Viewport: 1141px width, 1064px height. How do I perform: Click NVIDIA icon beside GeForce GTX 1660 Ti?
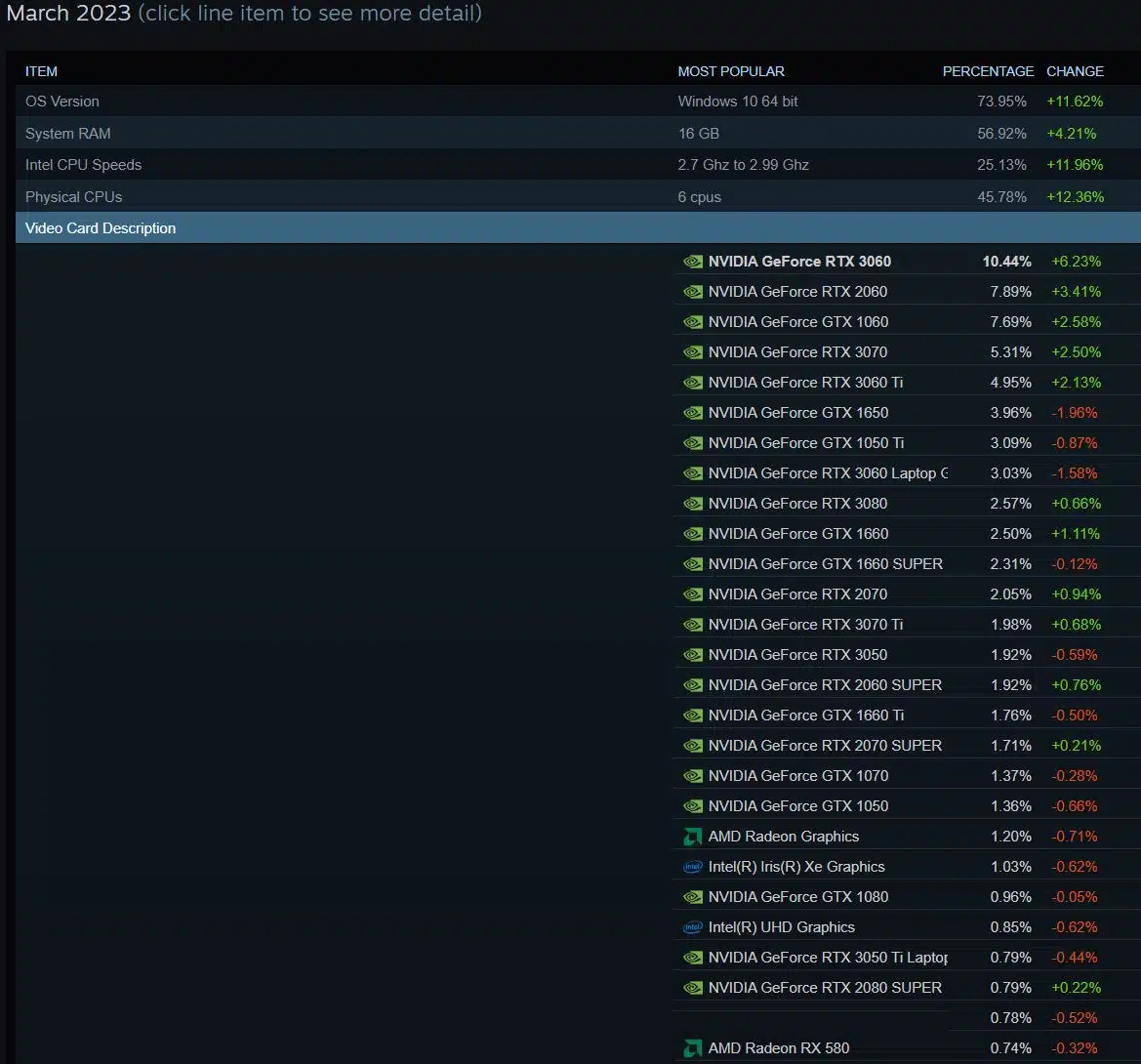[x=693, y=716]
